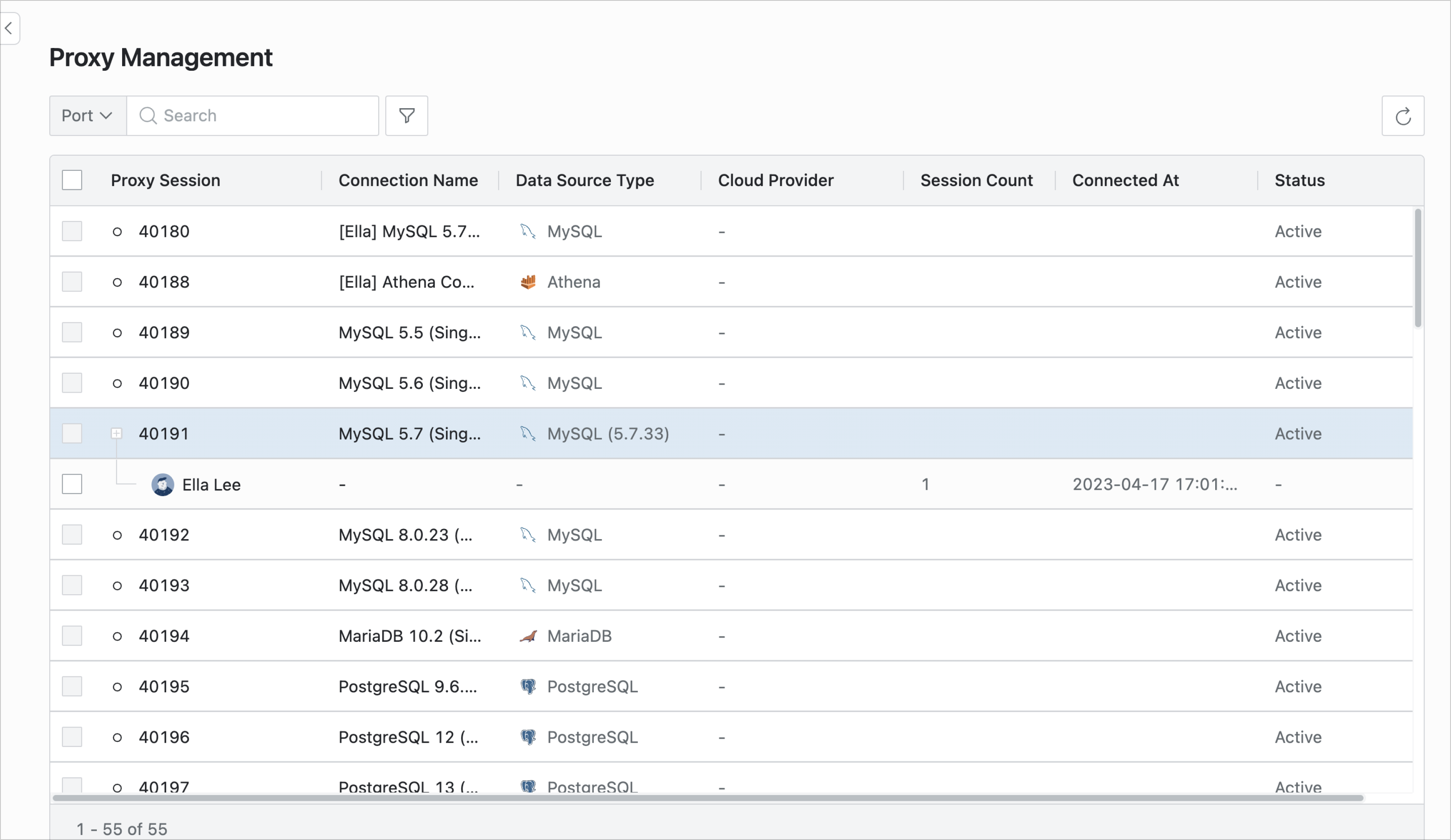Click the MySQL icon in row 40193
Image resolution: width=1451 pixels, height=840 pixels.
pyautogui.click(x=528, y=585)
